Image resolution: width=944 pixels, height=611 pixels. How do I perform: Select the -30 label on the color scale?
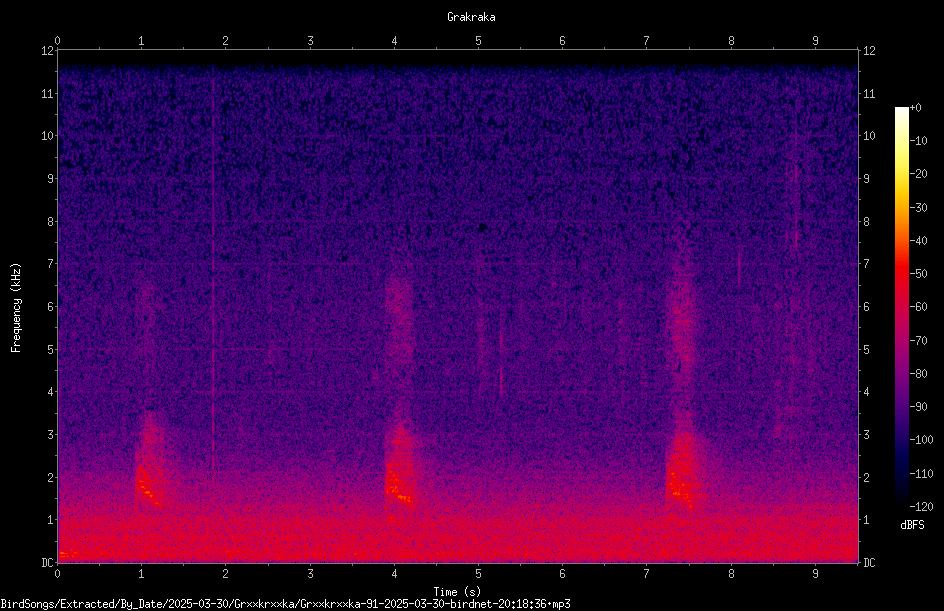pyautogui.click(x=918, y=208)
